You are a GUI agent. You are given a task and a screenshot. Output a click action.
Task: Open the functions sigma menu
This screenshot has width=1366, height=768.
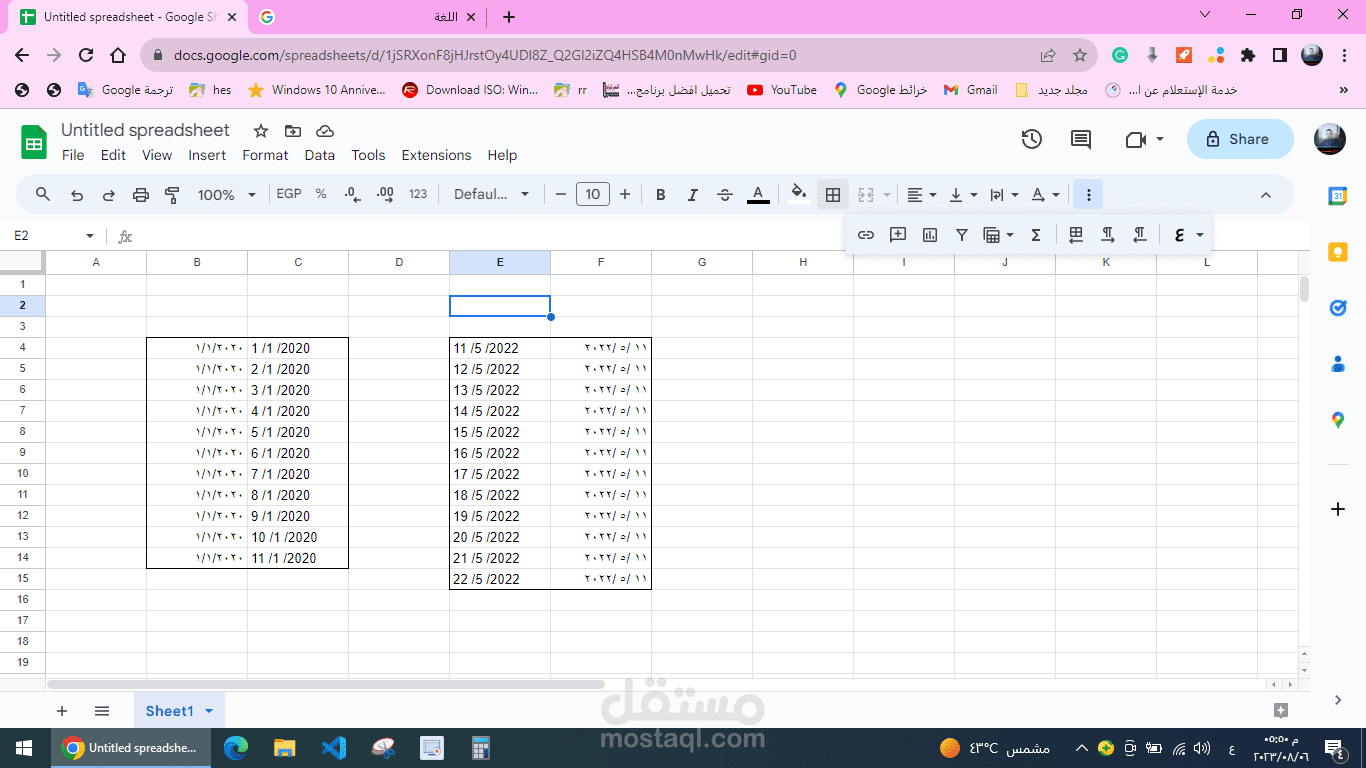[1036, 235]
